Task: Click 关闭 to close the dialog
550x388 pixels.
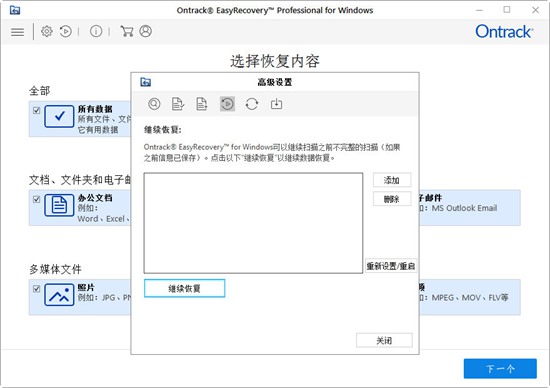Action: [x=384, y=340]
